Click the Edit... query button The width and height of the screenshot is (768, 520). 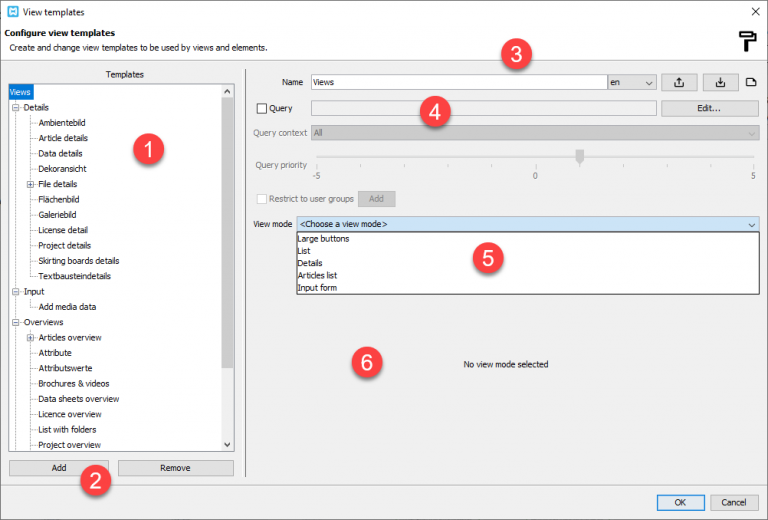pyautogui.click(x=710, y=108)
